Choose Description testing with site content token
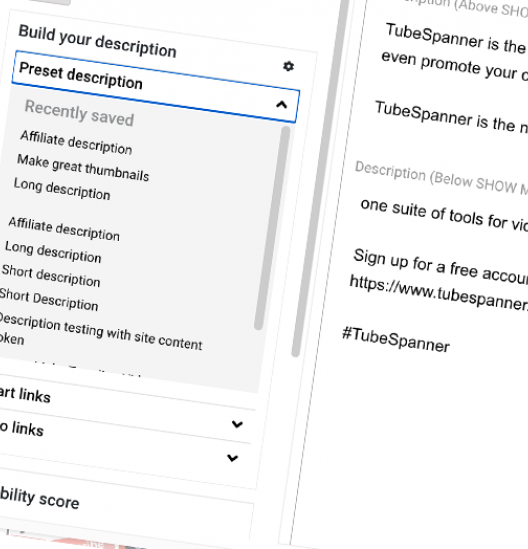The height and width of the screenshot is (549, 528). tap(101, 334)
